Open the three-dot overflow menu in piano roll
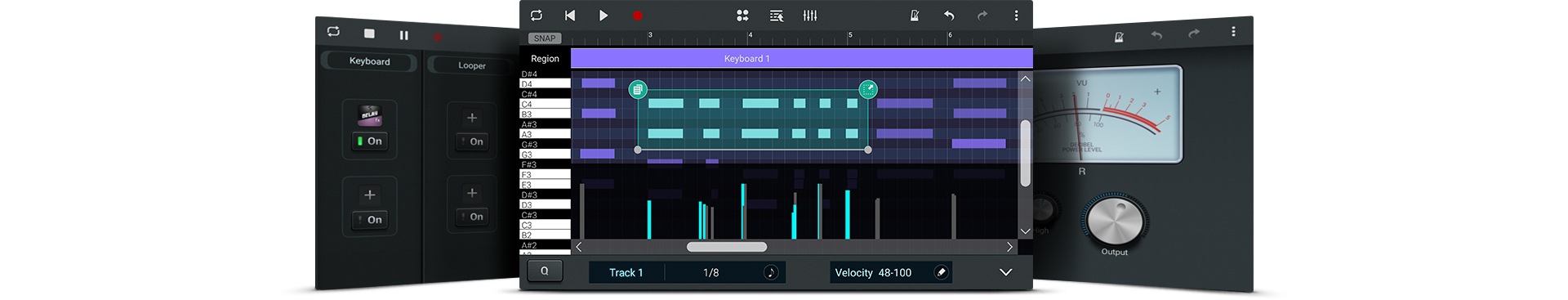This screenshot has height=300, width=1568. [1016, 16]
